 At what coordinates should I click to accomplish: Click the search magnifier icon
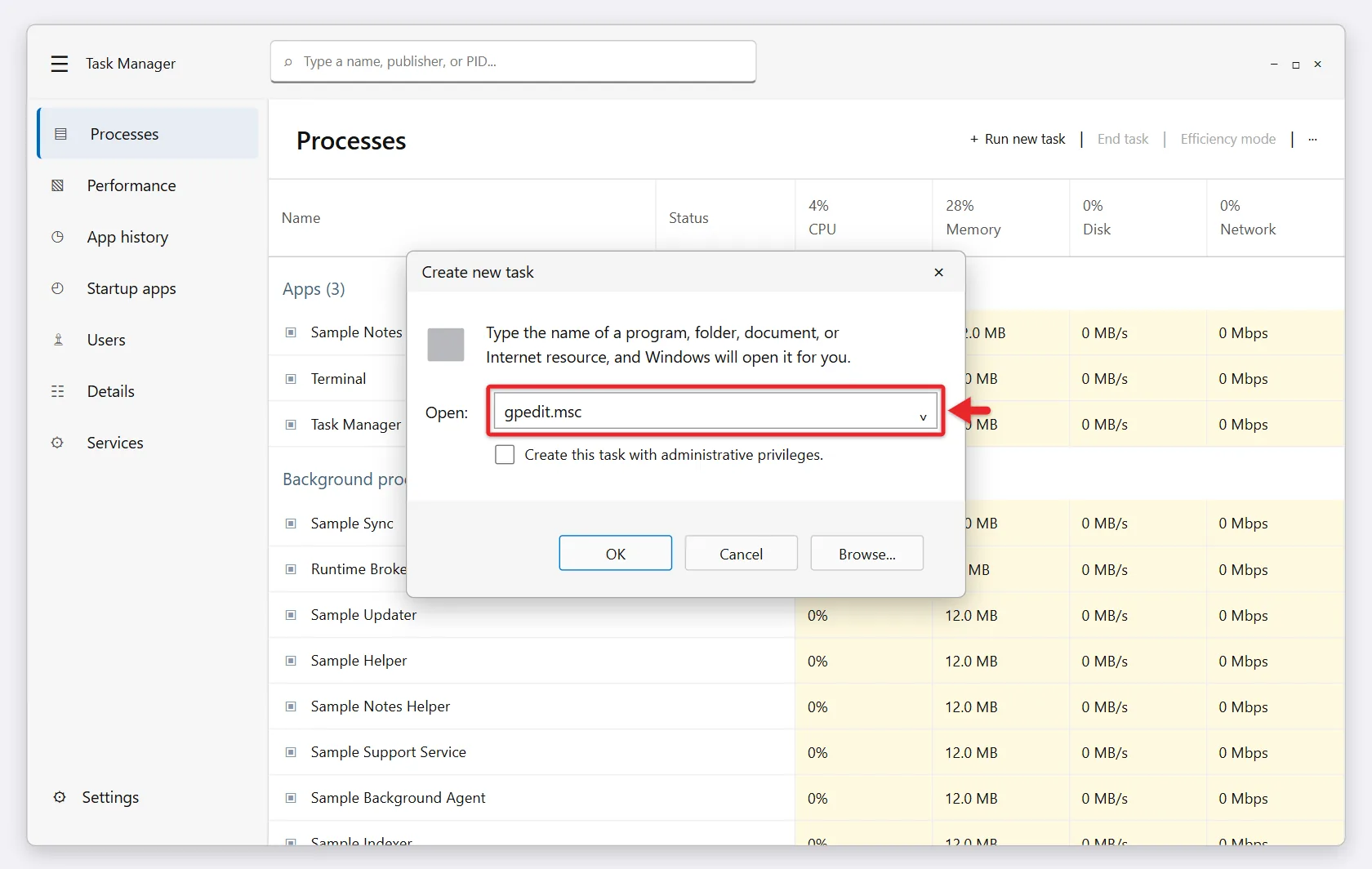[x=288, y=62]
